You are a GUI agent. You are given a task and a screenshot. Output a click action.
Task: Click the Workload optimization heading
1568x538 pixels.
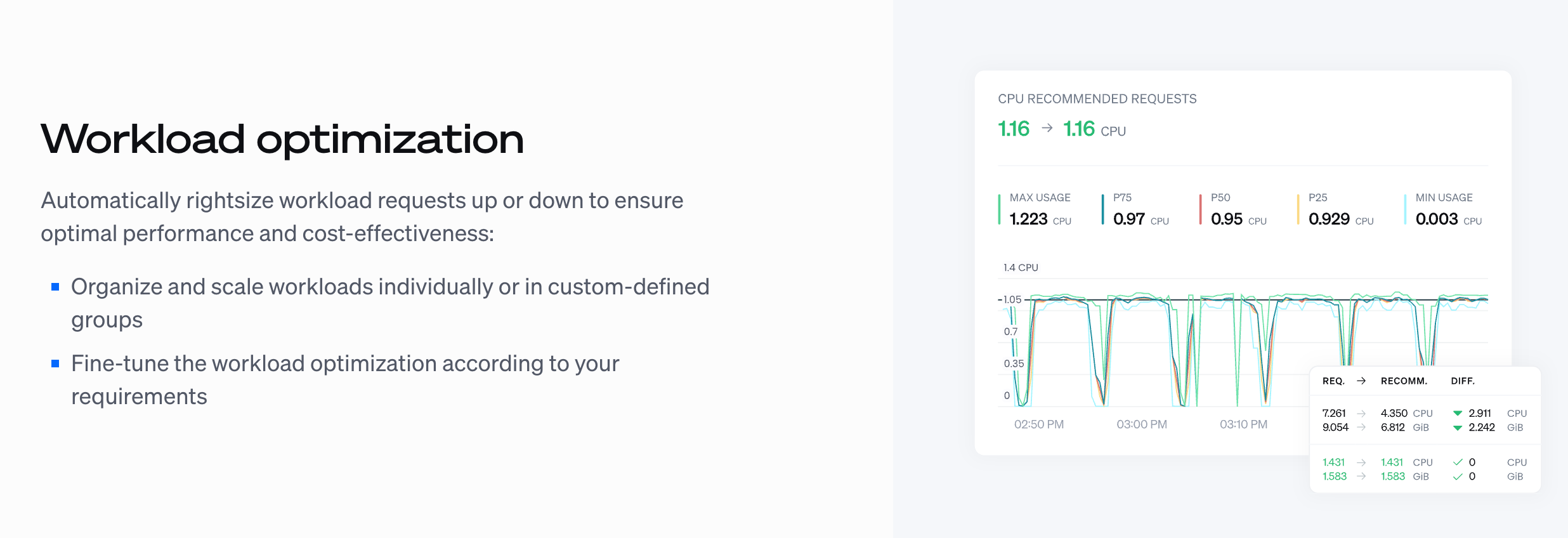point(282,139)
